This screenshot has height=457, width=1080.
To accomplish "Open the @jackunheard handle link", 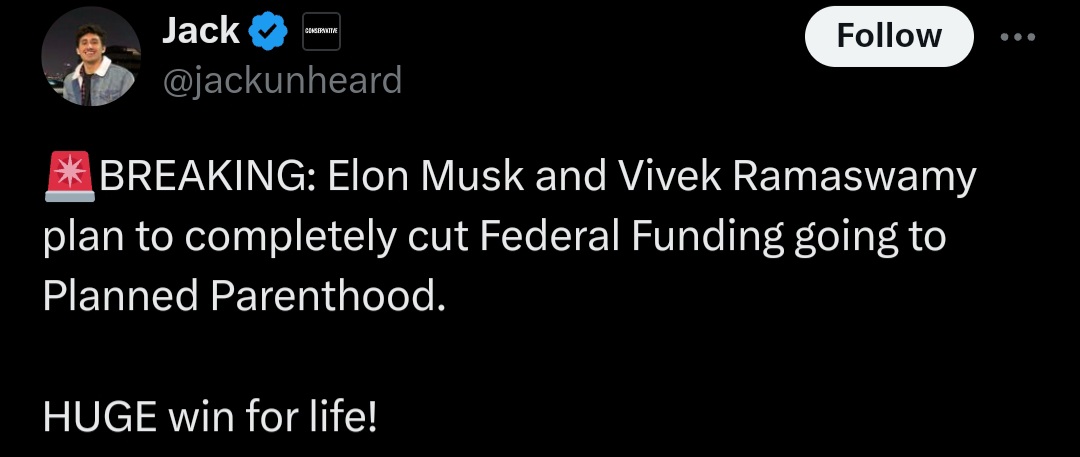I will click(281, 79).
